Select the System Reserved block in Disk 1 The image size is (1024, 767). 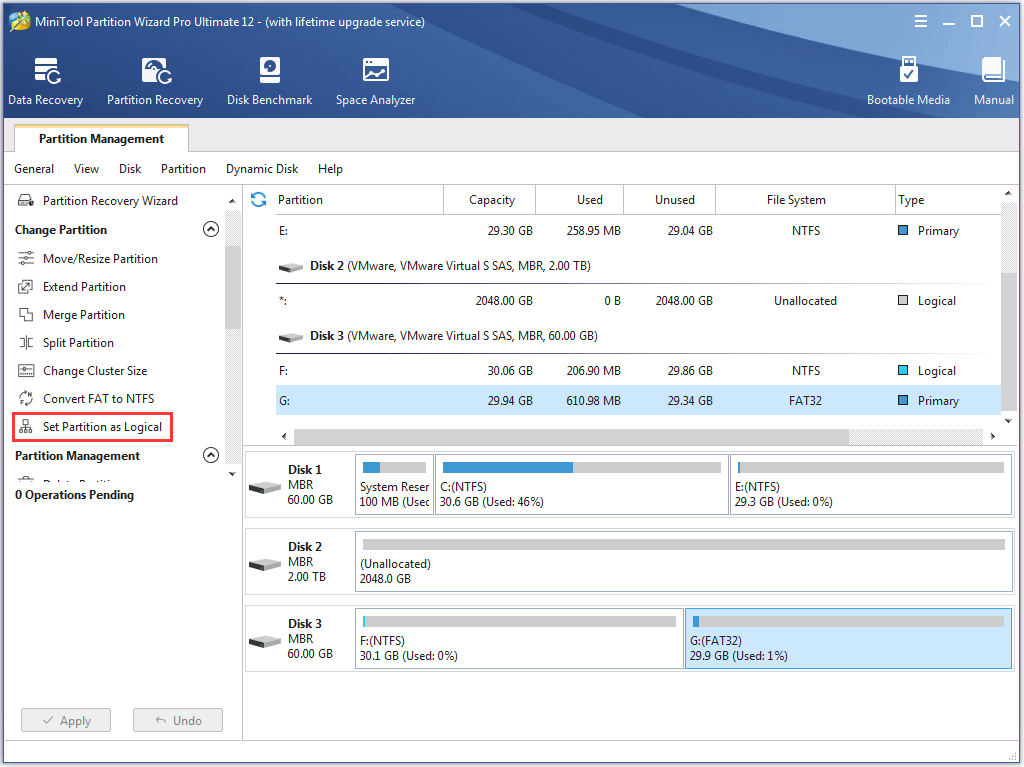[x=394, y=485]
